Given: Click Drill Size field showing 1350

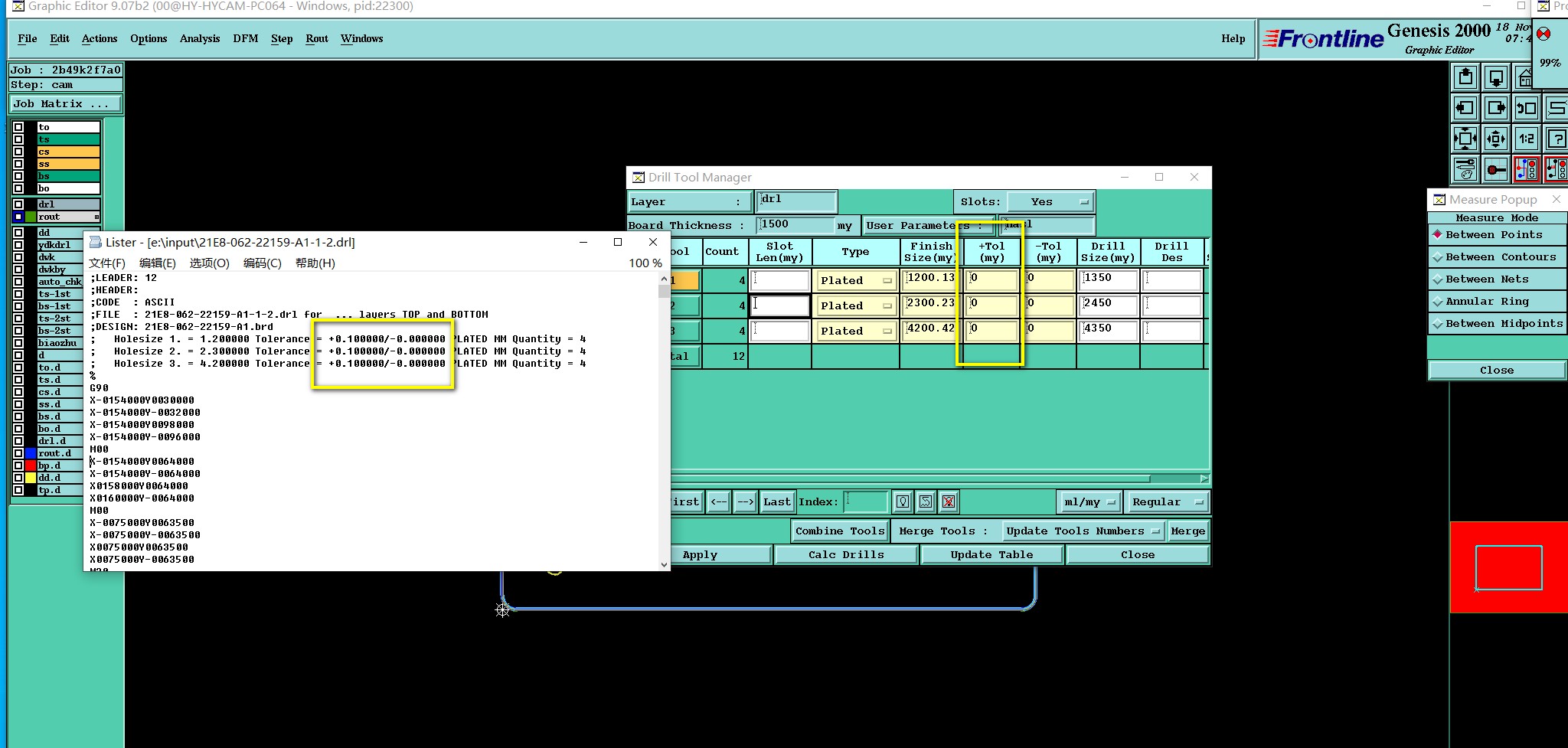Looking at the screenshot, I should [x=1108, y=280].
